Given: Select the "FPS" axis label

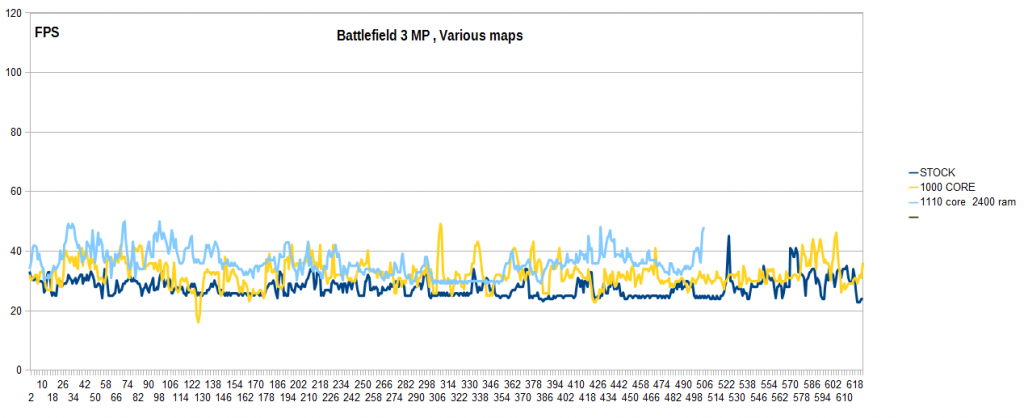Looking at the screenshot, I should coord(47,32).
